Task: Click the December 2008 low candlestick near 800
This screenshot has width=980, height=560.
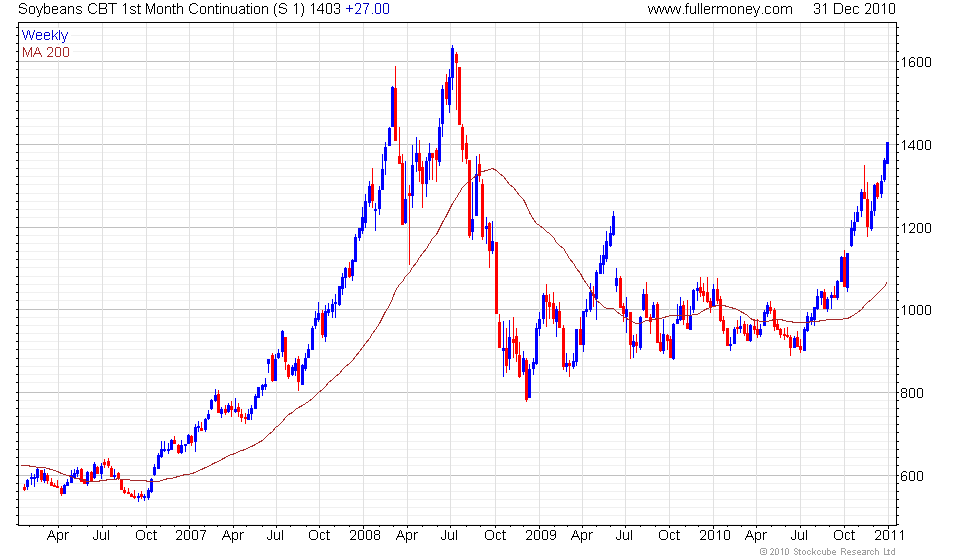Action: tap(528, 382)
